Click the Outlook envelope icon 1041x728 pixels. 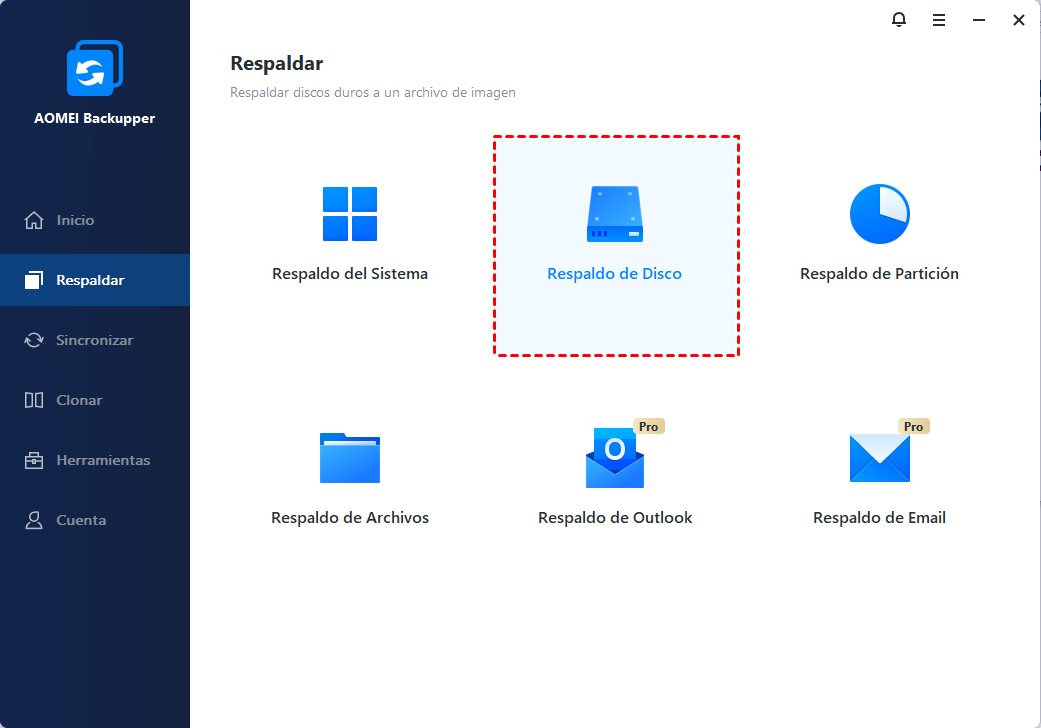615,458
